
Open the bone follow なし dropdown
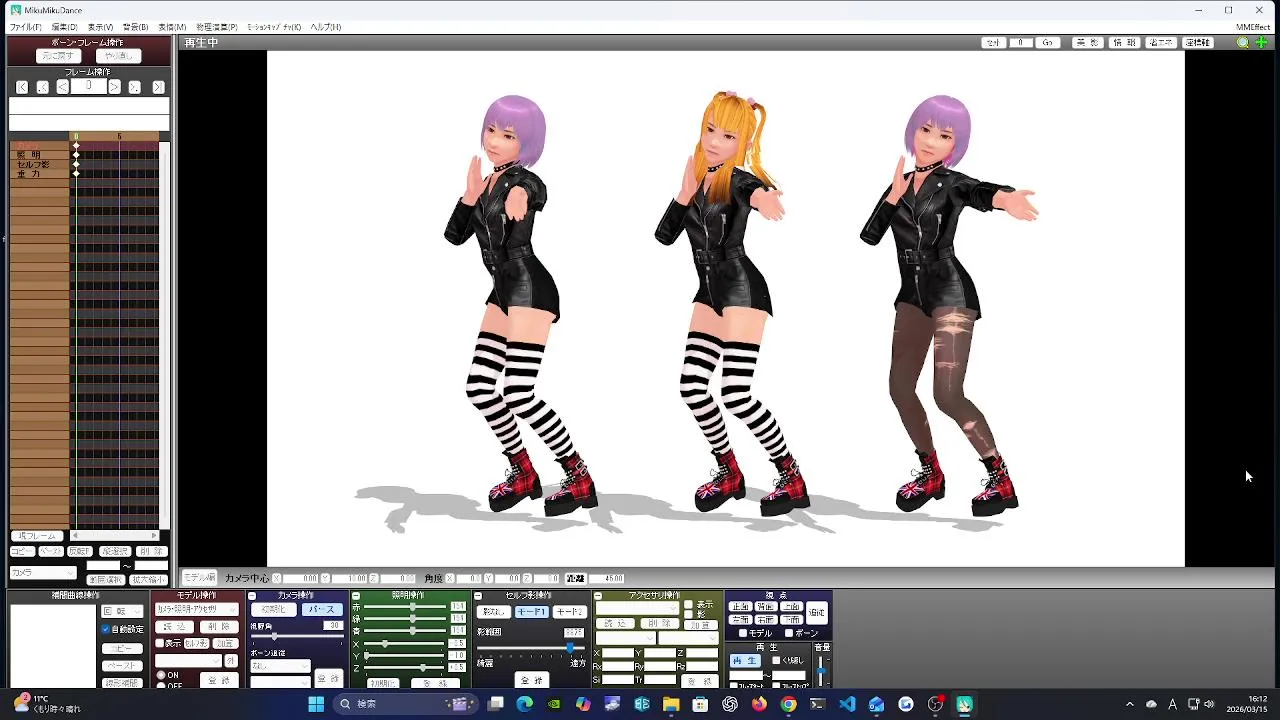pos(280,666)
